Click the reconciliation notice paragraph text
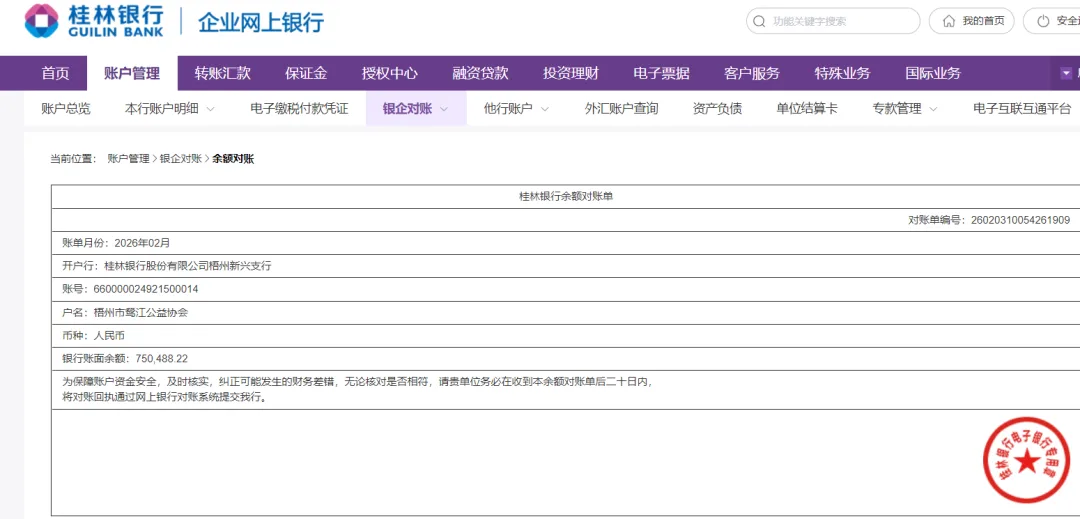This screenshot has width=1080, height=519. coord(356,390)
